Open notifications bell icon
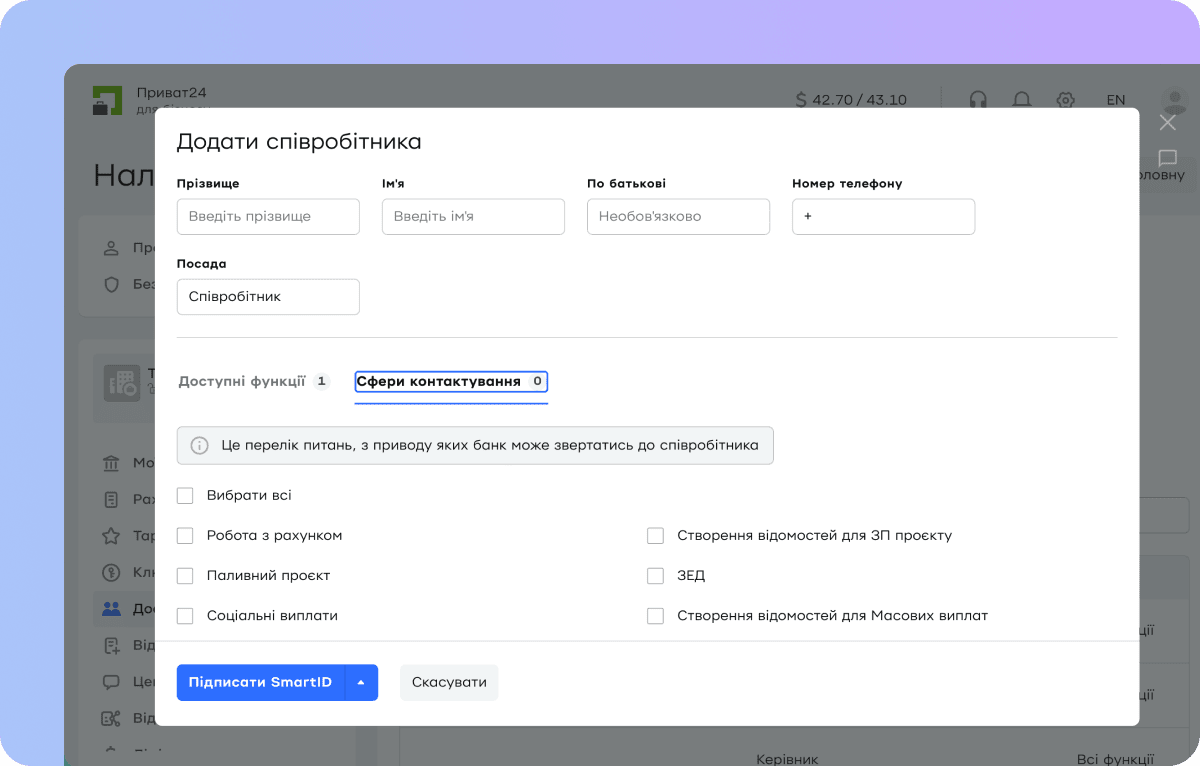This screenshot has width=1200, height=766. click(x=1022, y=99)
